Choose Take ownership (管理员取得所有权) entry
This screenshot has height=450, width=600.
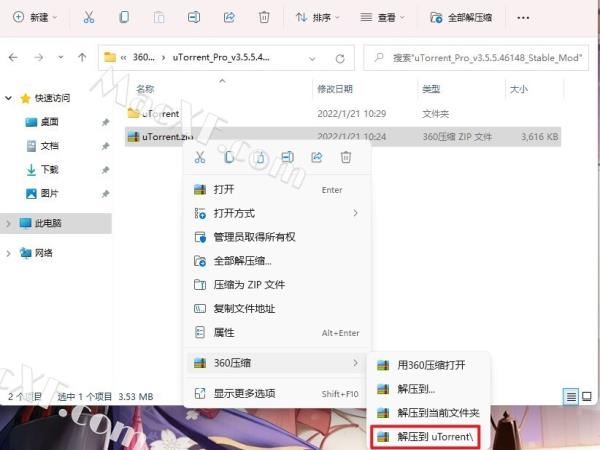[x=276, y=237]
